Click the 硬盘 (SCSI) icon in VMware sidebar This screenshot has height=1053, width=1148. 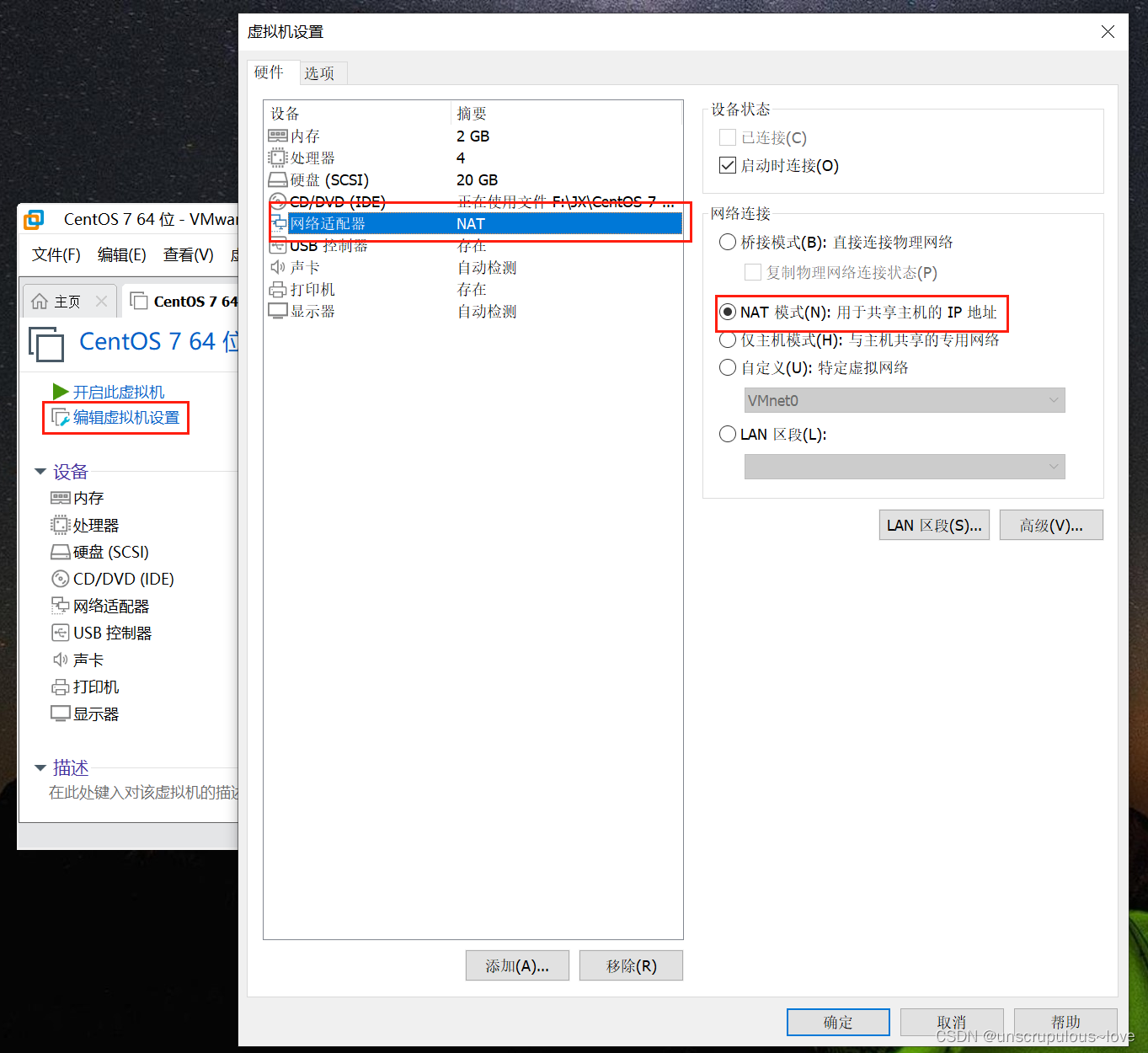[60, 552]
